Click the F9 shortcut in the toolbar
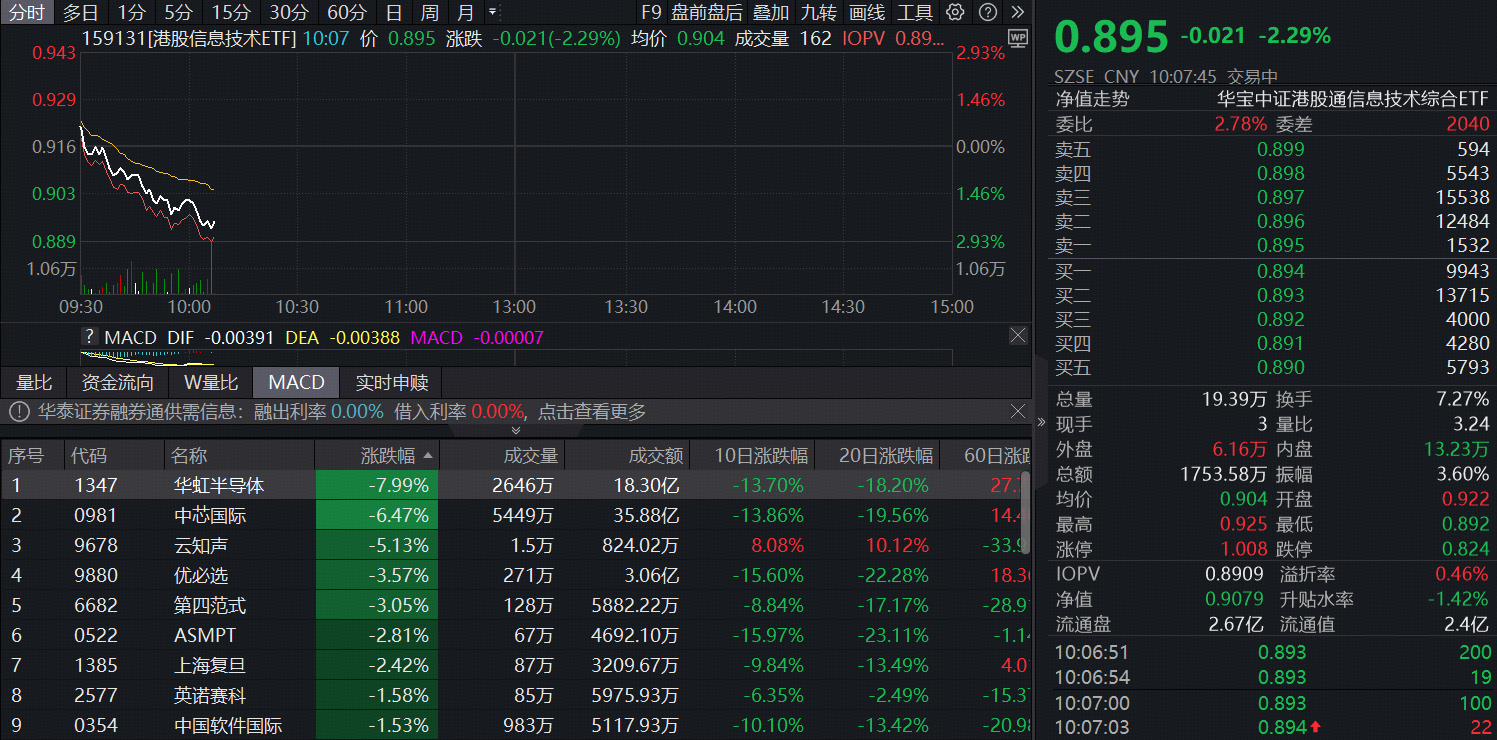This screenshot has width=1497, height=740. 651,14
